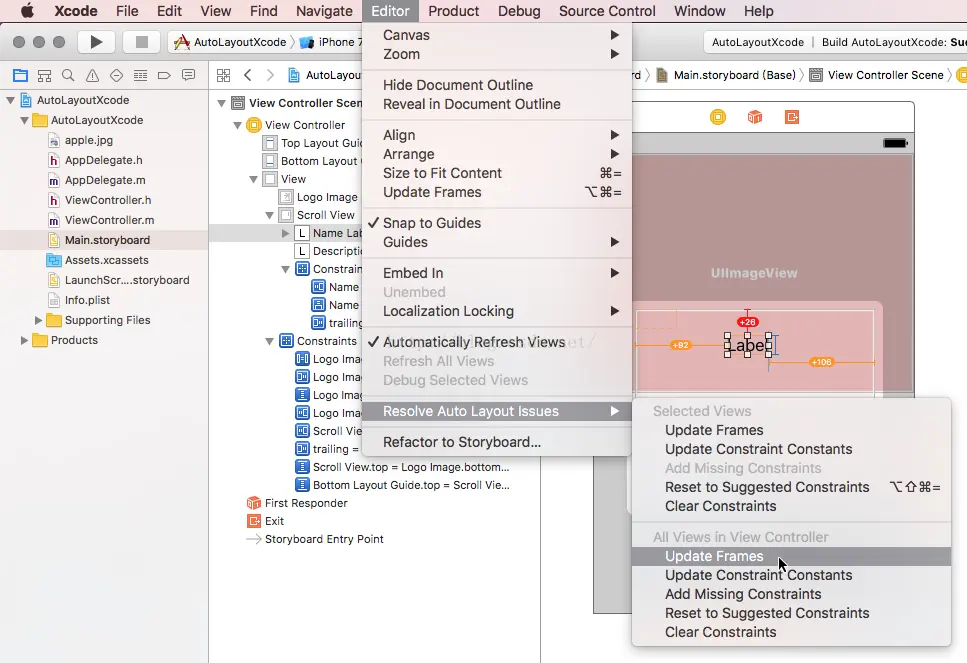Open the Product menu
The image size is (967, 663).
453,11
